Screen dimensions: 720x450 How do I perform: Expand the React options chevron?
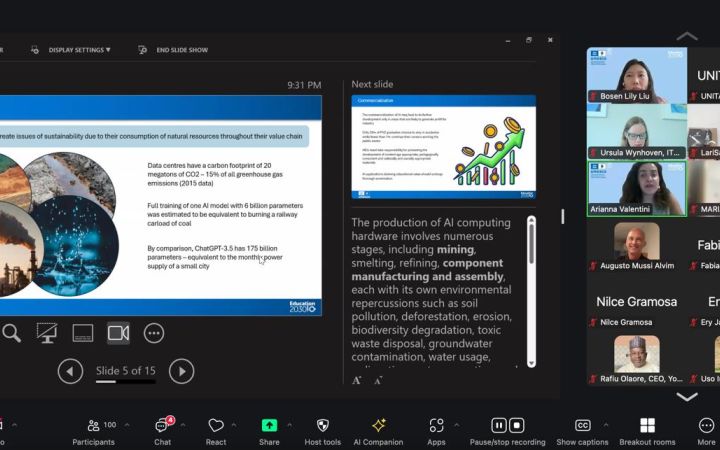[234, 425]
